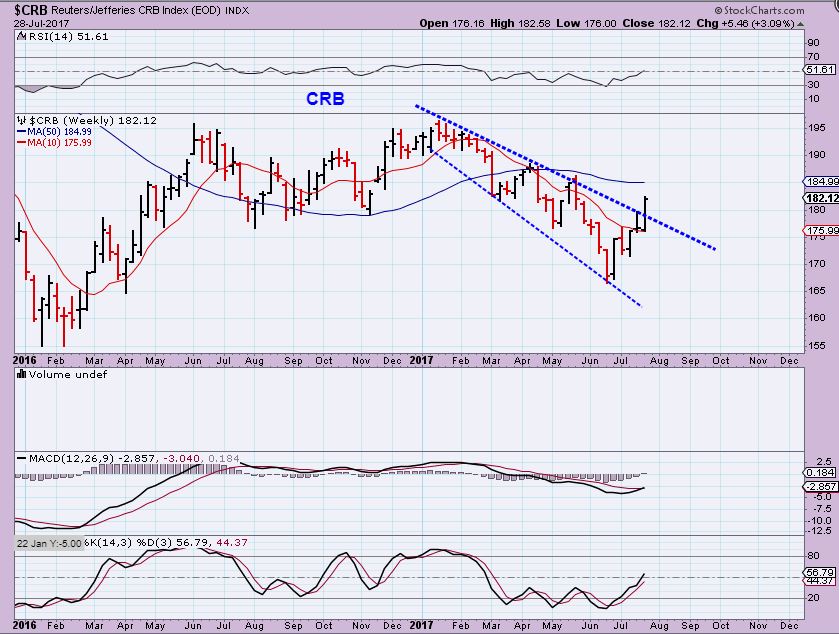Click the date 28-Jul-2017
This screenshot has height=634, width=839.
tap(40, 24)
